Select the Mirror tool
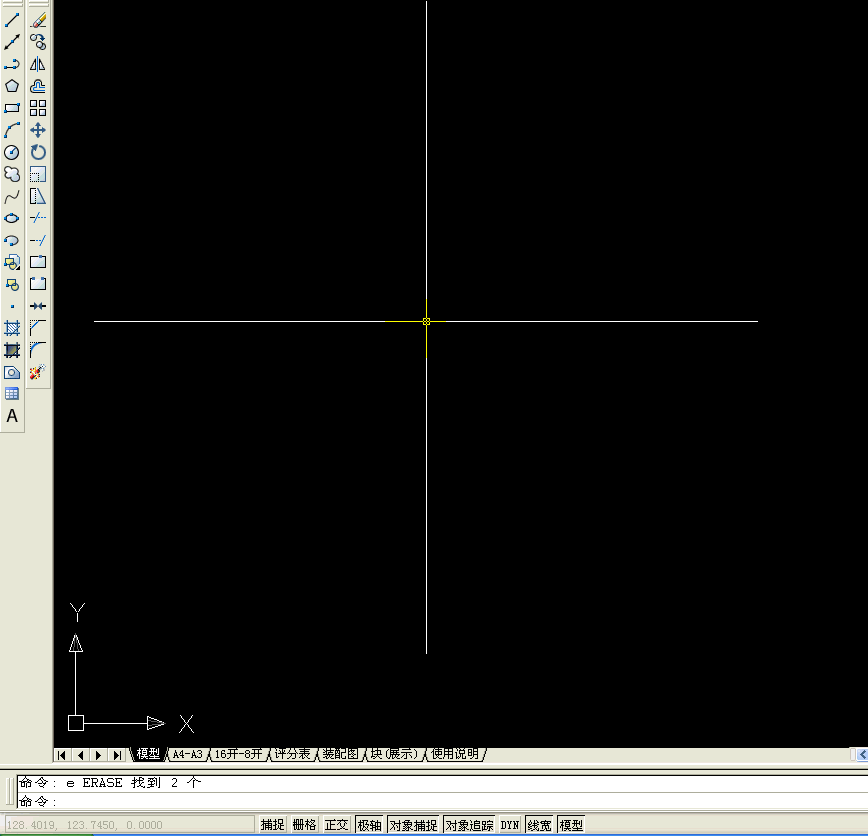This screenshot has width=868, height=836. pos(38,64)
